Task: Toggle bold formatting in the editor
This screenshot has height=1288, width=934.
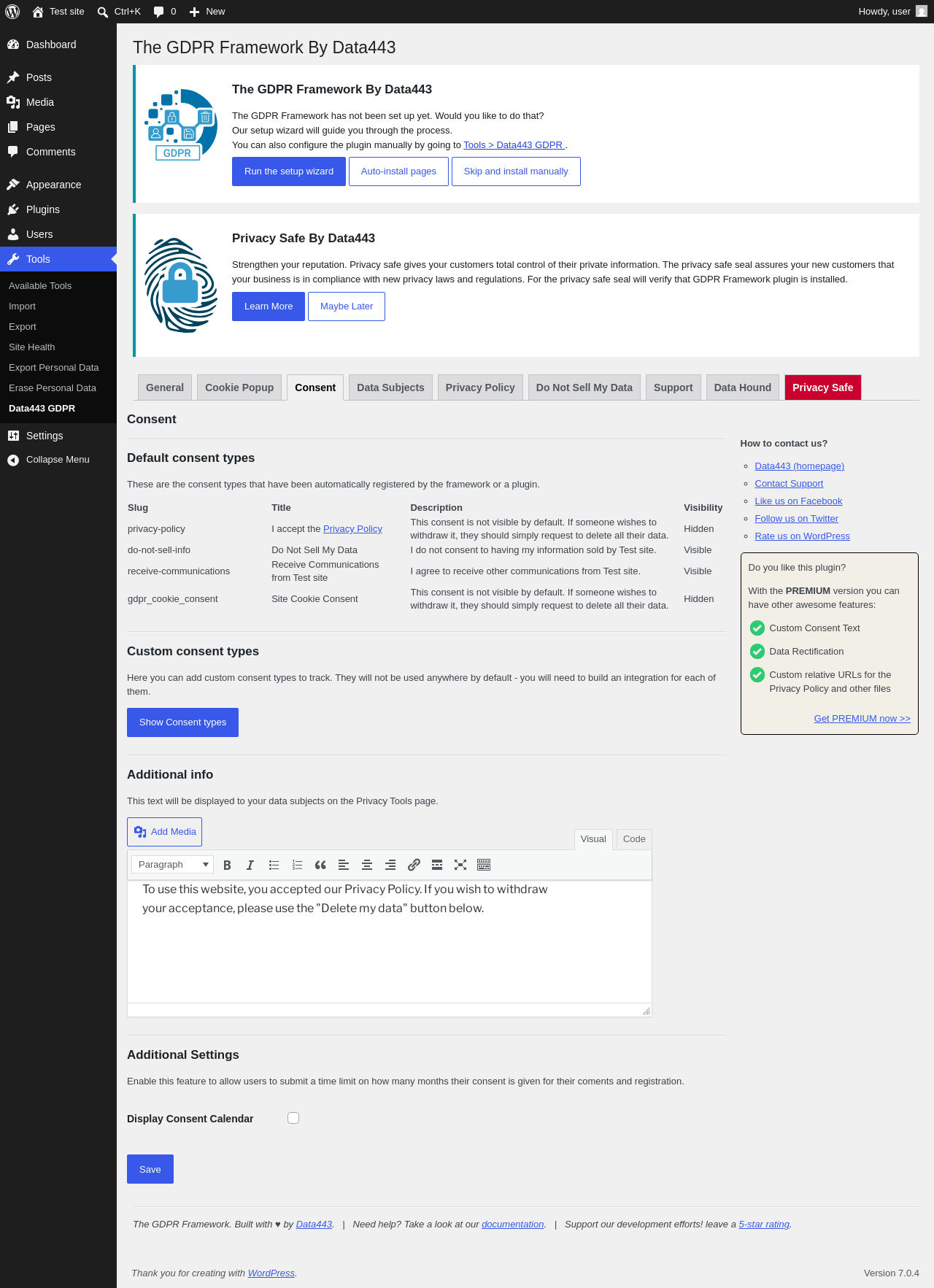Action: 227,865
